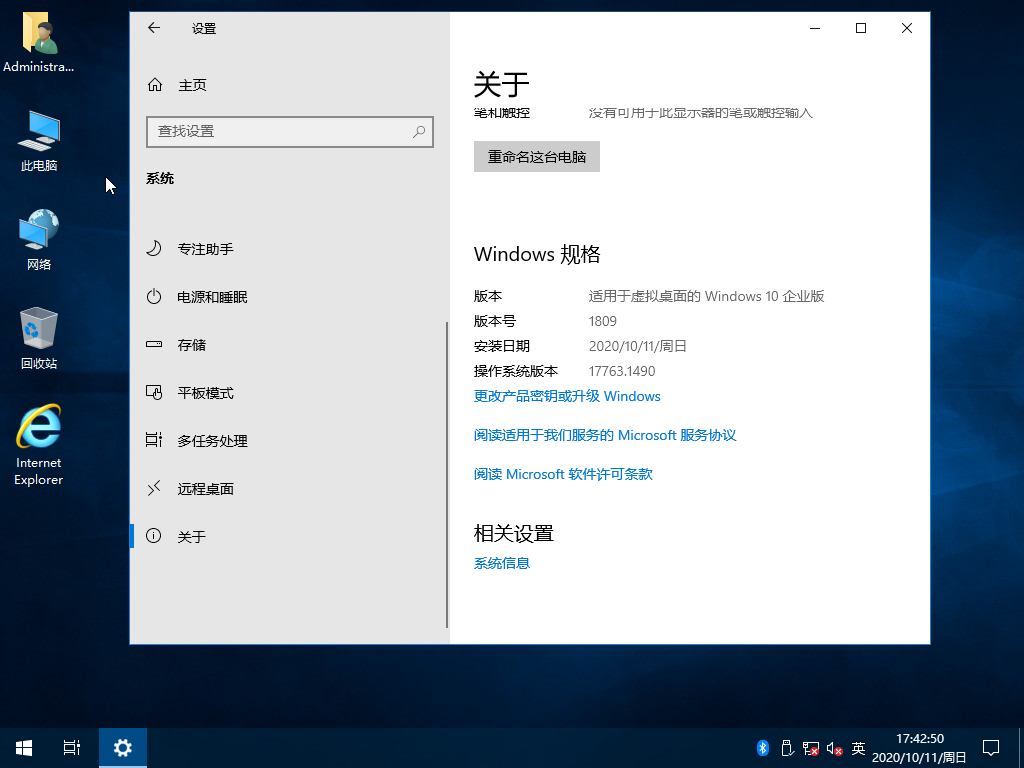Maximize the Settings window
Image resolution: width=1024 pixels, height=768 pixels.
point(861,27)
